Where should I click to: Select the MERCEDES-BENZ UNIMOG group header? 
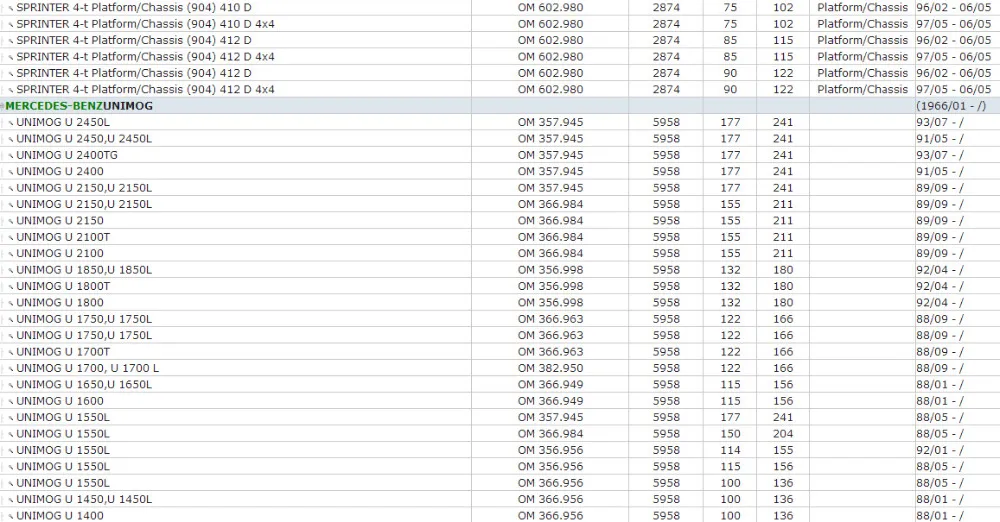click(x=79, y=106)
